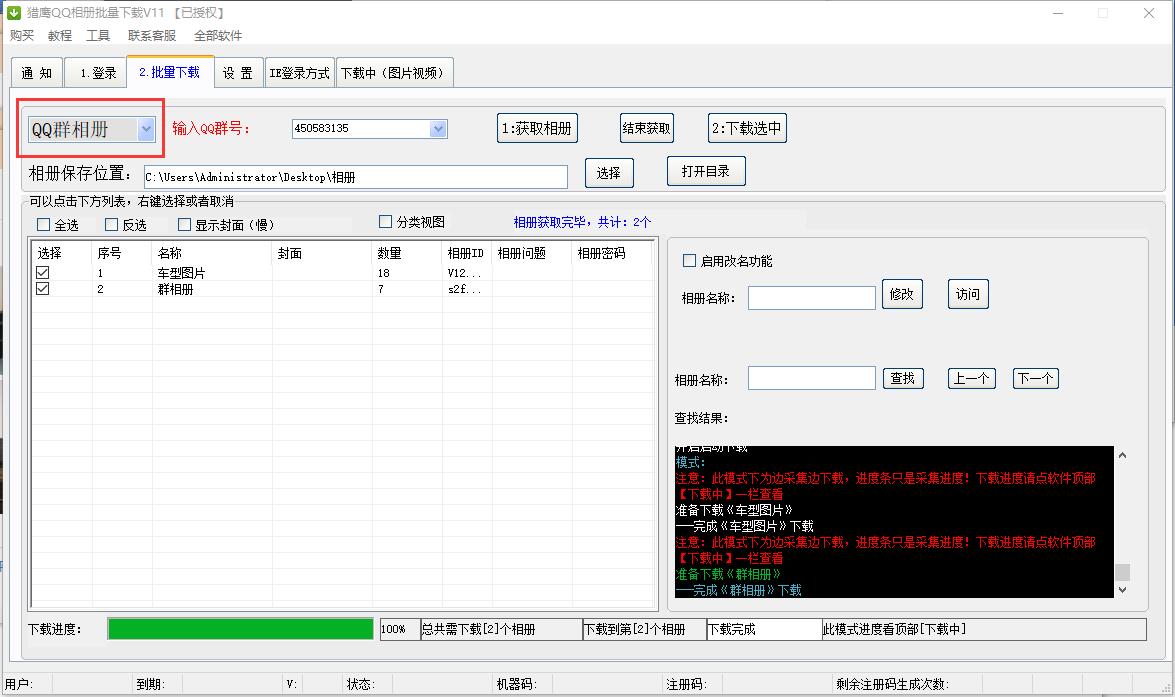Click the 2:下载选中 button
This screenshot has height=697, width=1175.
pos(747,128)
